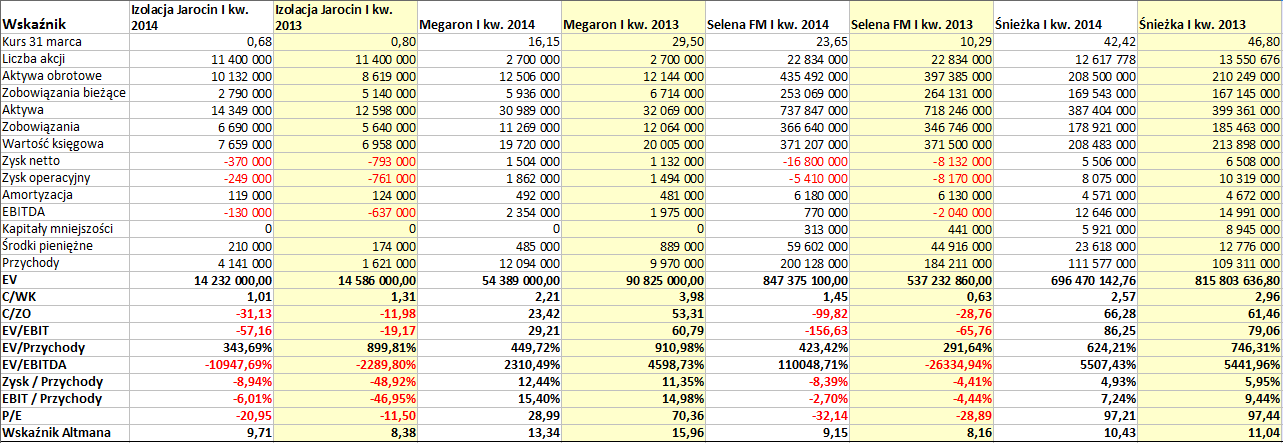The width and height of the screenshot is (1283, 443).
Task: Select cell with value 4 141 000
Action: pyautogui.click(x=200, y=263)
